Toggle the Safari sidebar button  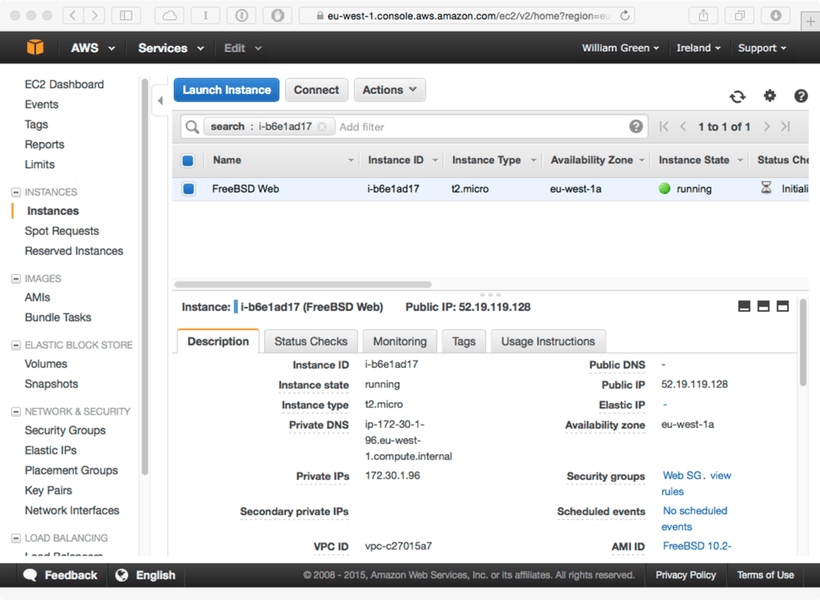click(x=126, y=16)
